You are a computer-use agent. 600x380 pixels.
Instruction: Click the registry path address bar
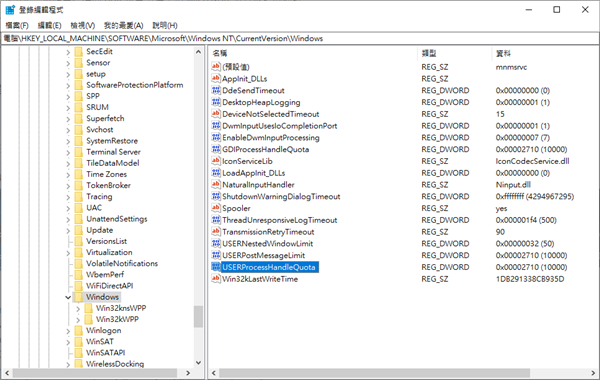point(300,39)
